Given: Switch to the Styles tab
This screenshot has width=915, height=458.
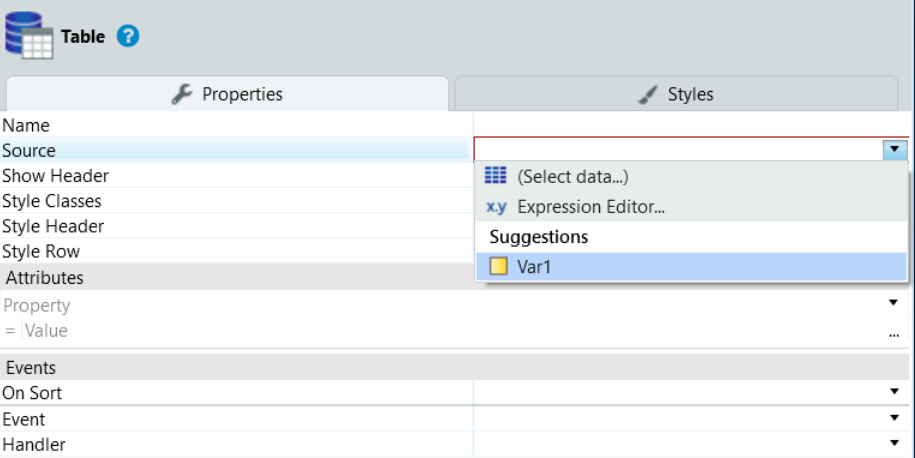Looking at the screenshot, I should point(683,94).
